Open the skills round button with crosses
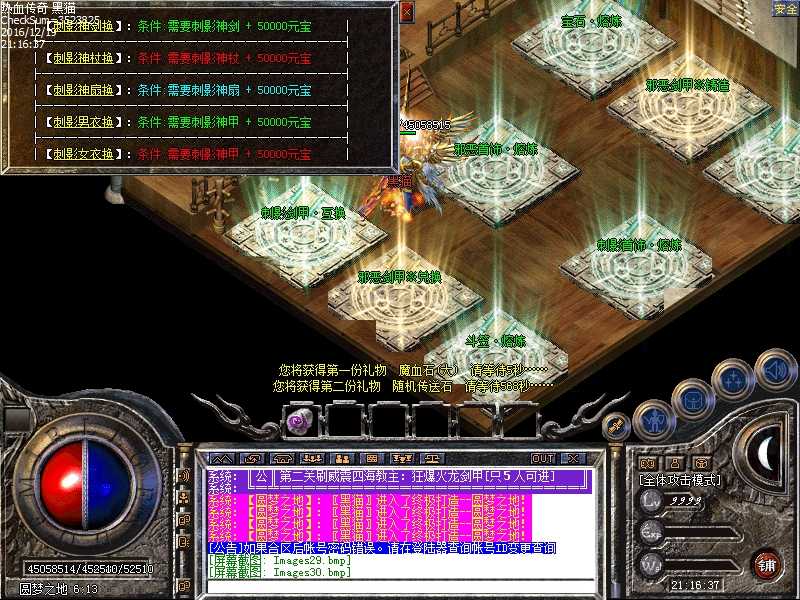Screen dimensions: 800x600 [x=732, y=381]
